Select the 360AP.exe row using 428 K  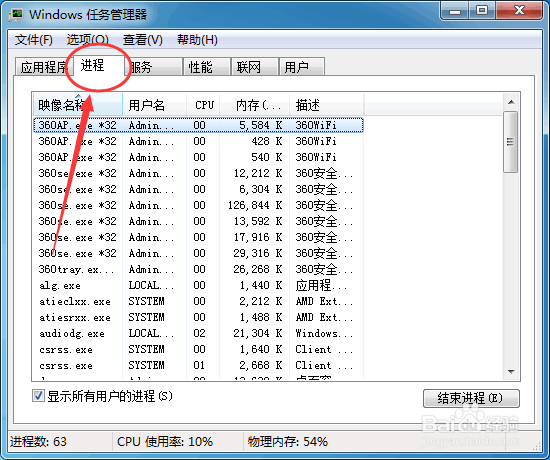click(198, 141)
